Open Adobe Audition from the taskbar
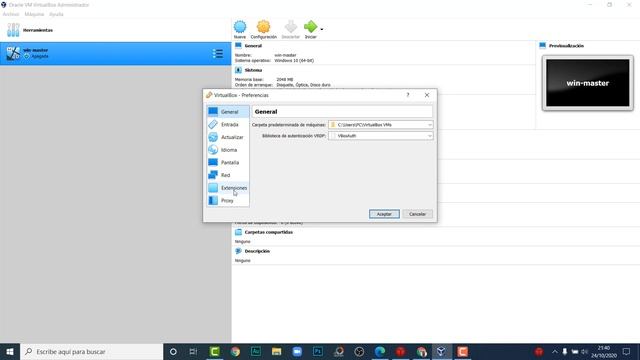Viewport: 640px width, 360px height. click(x=256, y=351)
